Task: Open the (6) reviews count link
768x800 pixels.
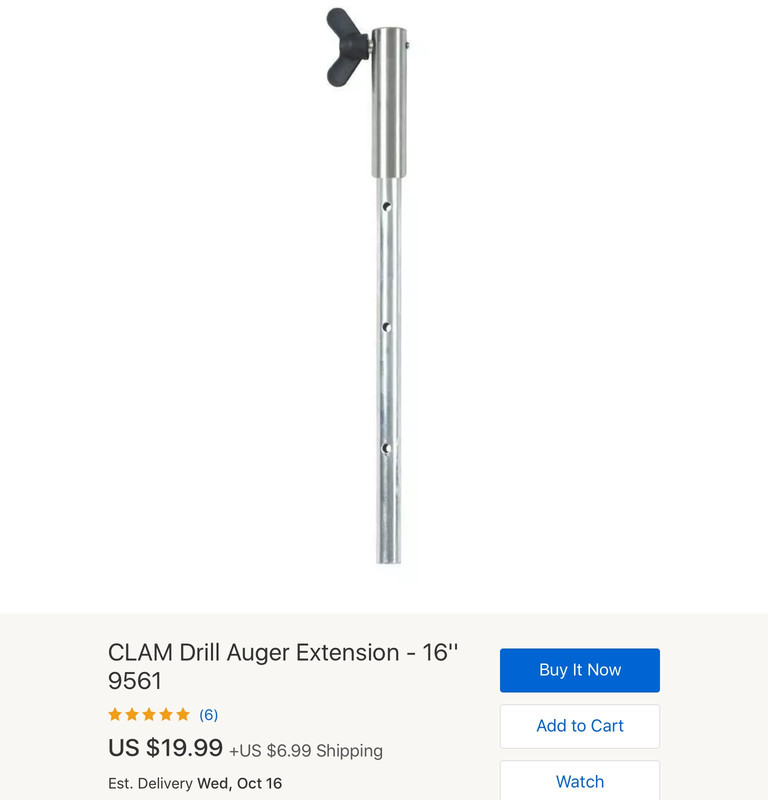Action: tap(208, 714)
